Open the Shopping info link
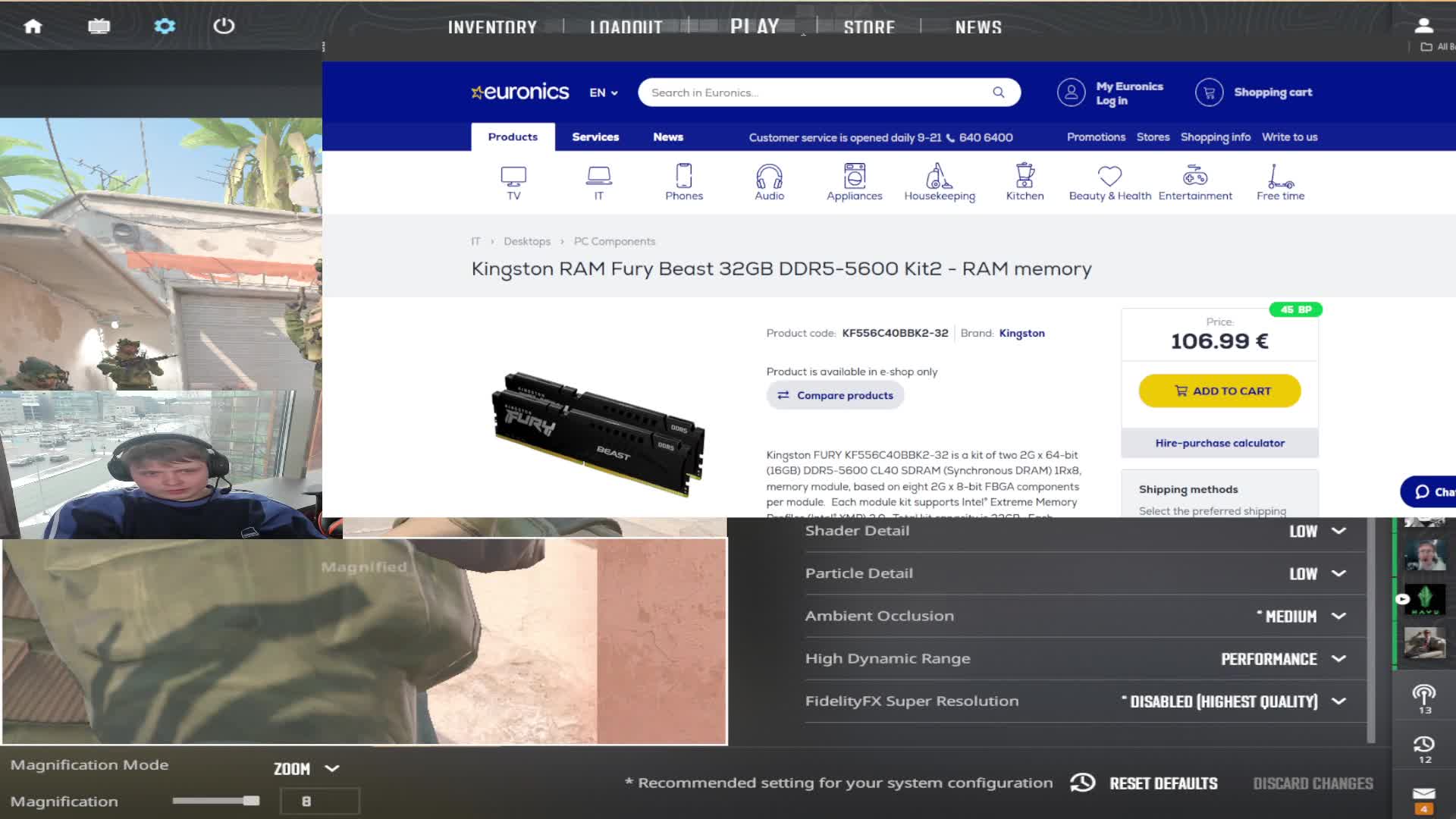The image size is (1456, 819). pyautogui.click(x=1215, y=137)
